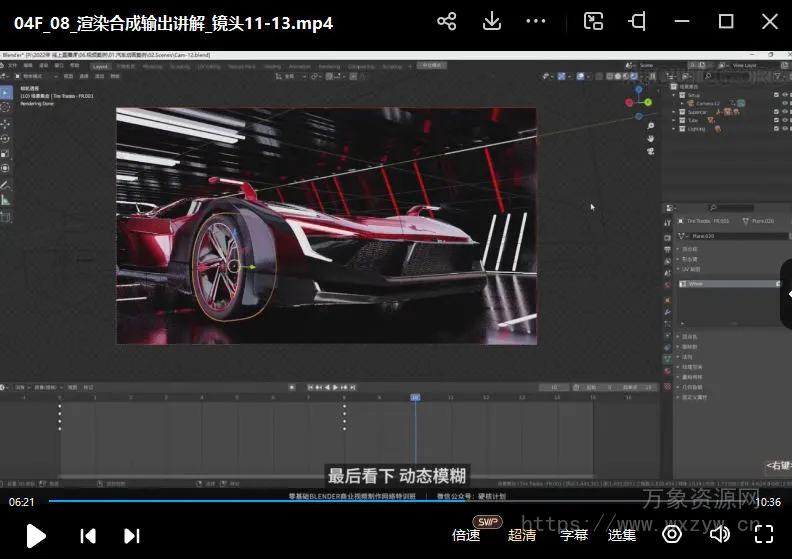Pin the player window on top
The height and width of the screenshot is (559, 792).
point(637,22)
